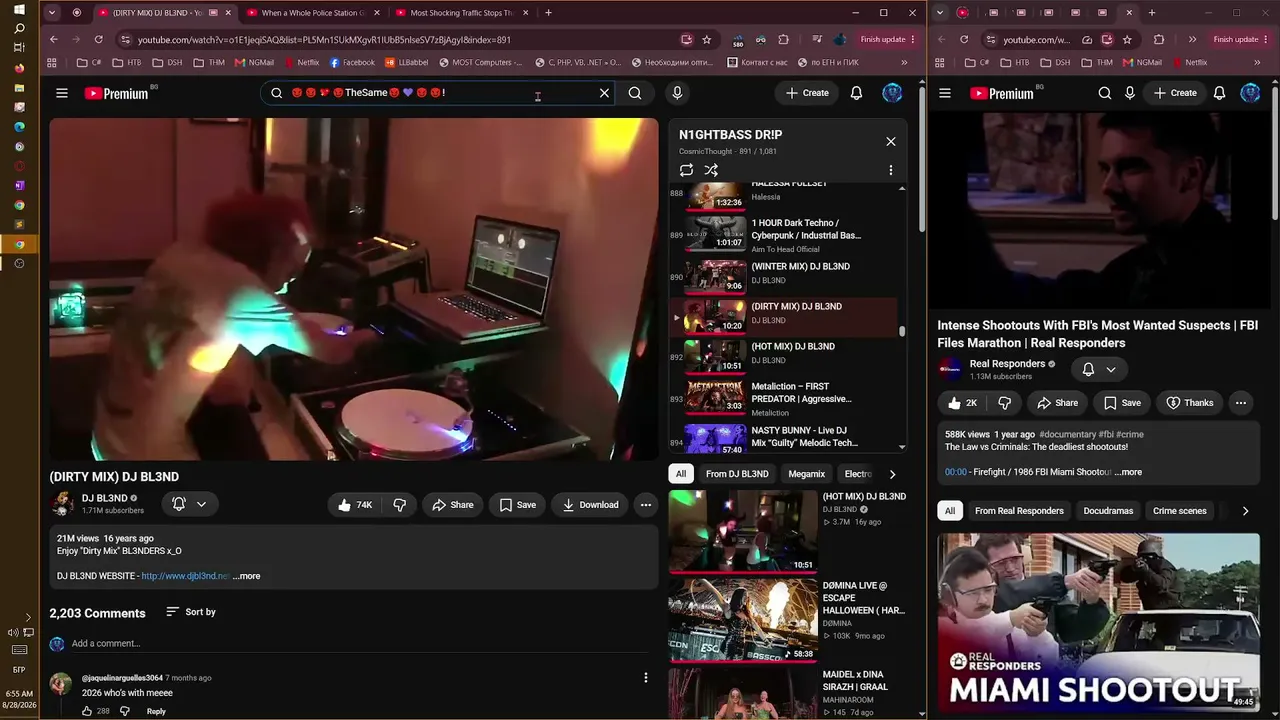1280x720 pixels.
Task: Click Share button under DJ BL3ND video
Action: [453, 505]
